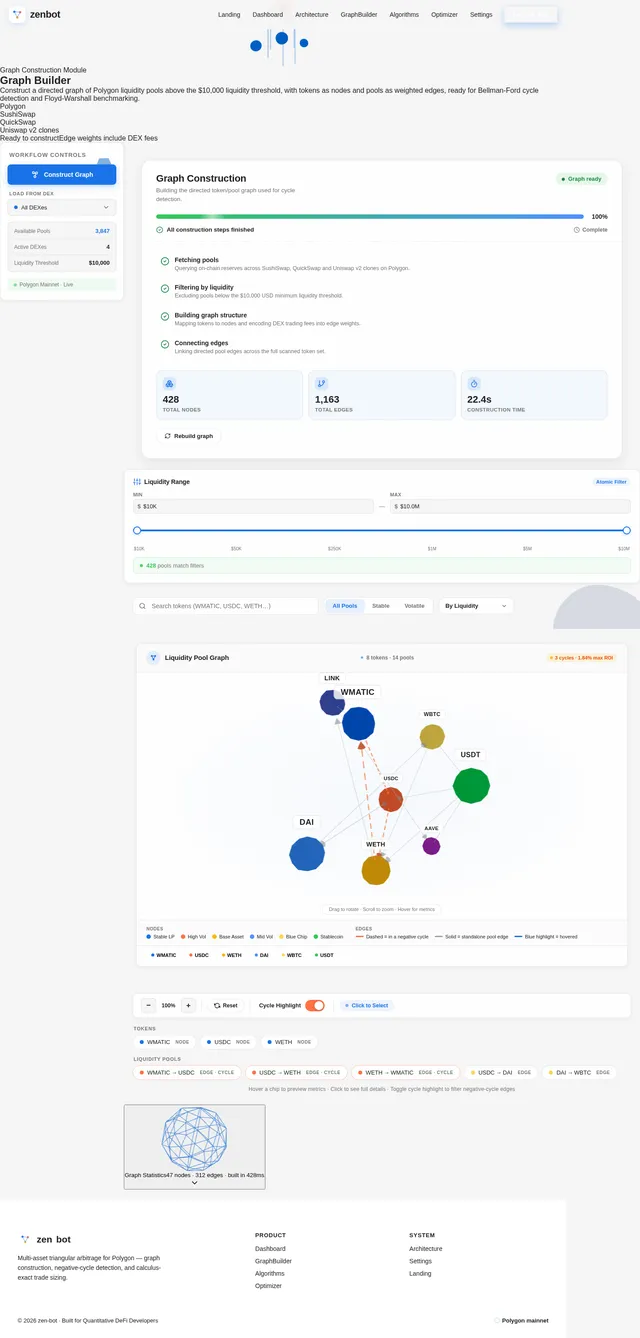Select the Volatile filter tab
The height and width of the screenshot is (1338, 640).
(414, 606)
